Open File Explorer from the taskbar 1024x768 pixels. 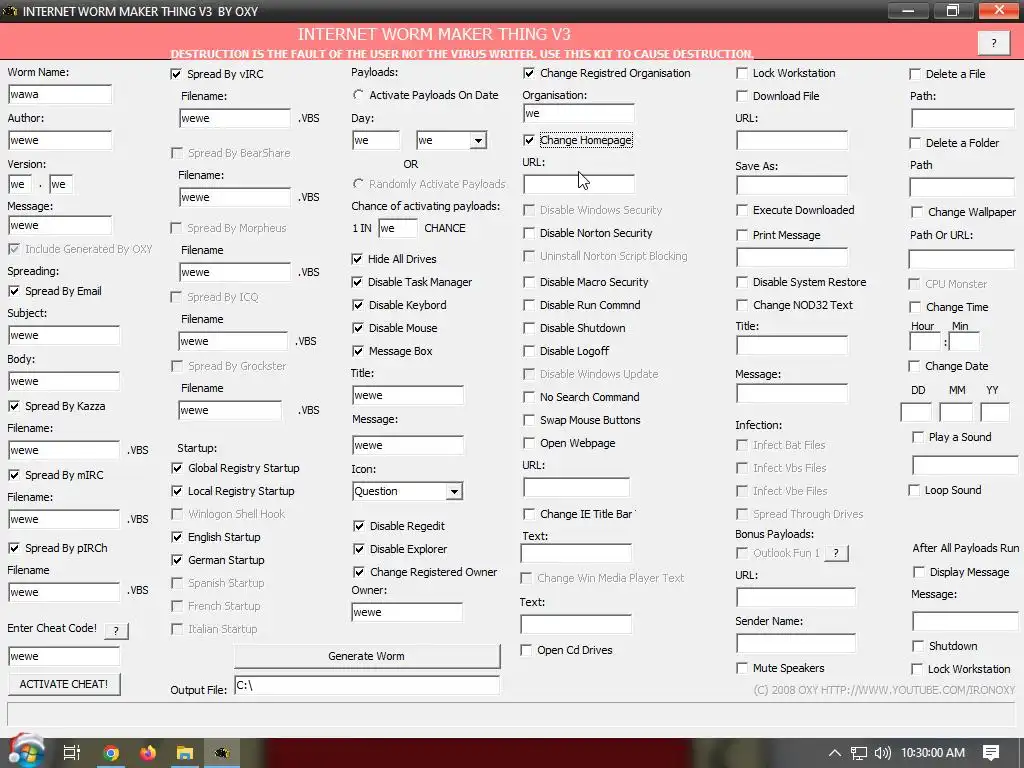pyautogui.click(x=185, y=753)
